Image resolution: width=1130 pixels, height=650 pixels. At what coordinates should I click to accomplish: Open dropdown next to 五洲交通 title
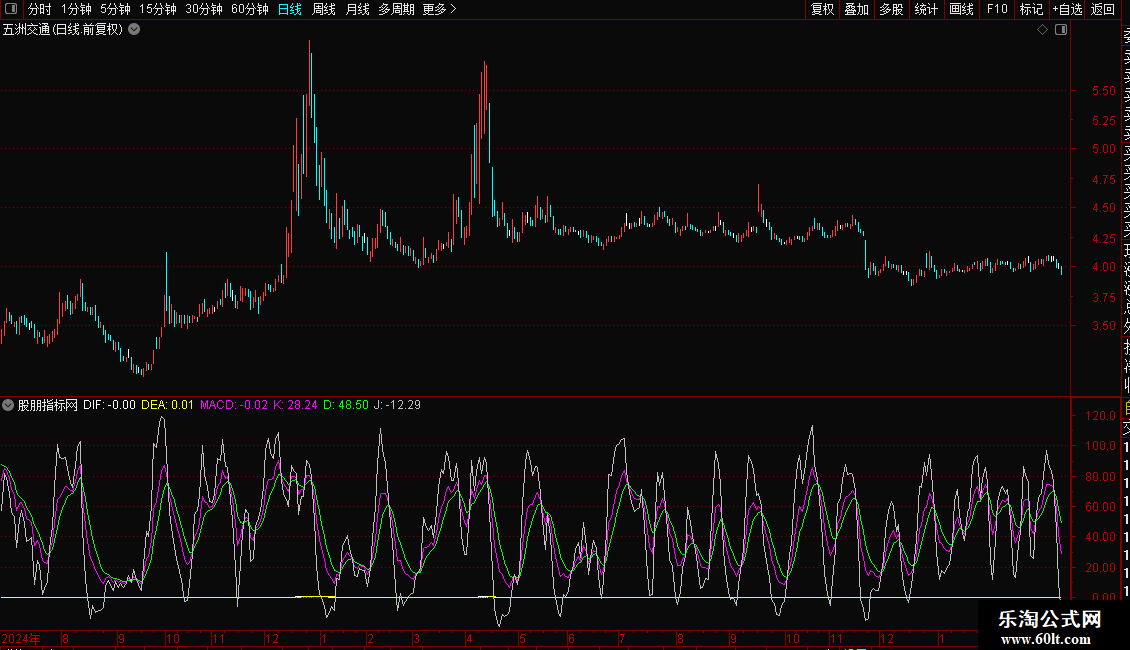[x=134, y=30]
